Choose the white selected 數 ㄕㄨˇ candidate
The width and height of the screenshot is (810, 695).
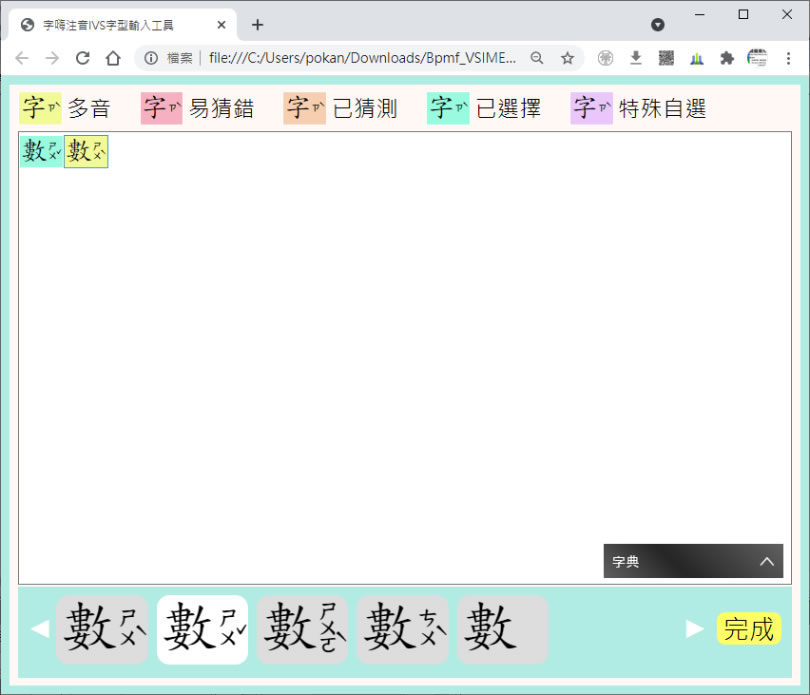tap(202, 629)
